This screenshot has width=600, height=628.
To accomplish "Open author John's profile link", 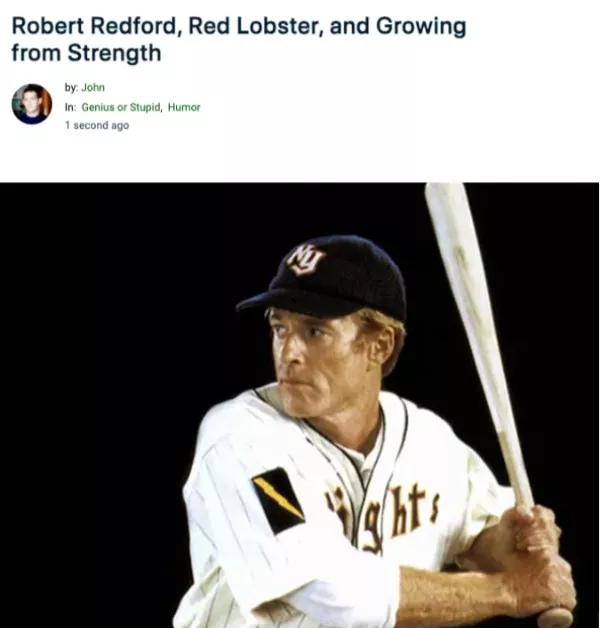I will point(93,88).
